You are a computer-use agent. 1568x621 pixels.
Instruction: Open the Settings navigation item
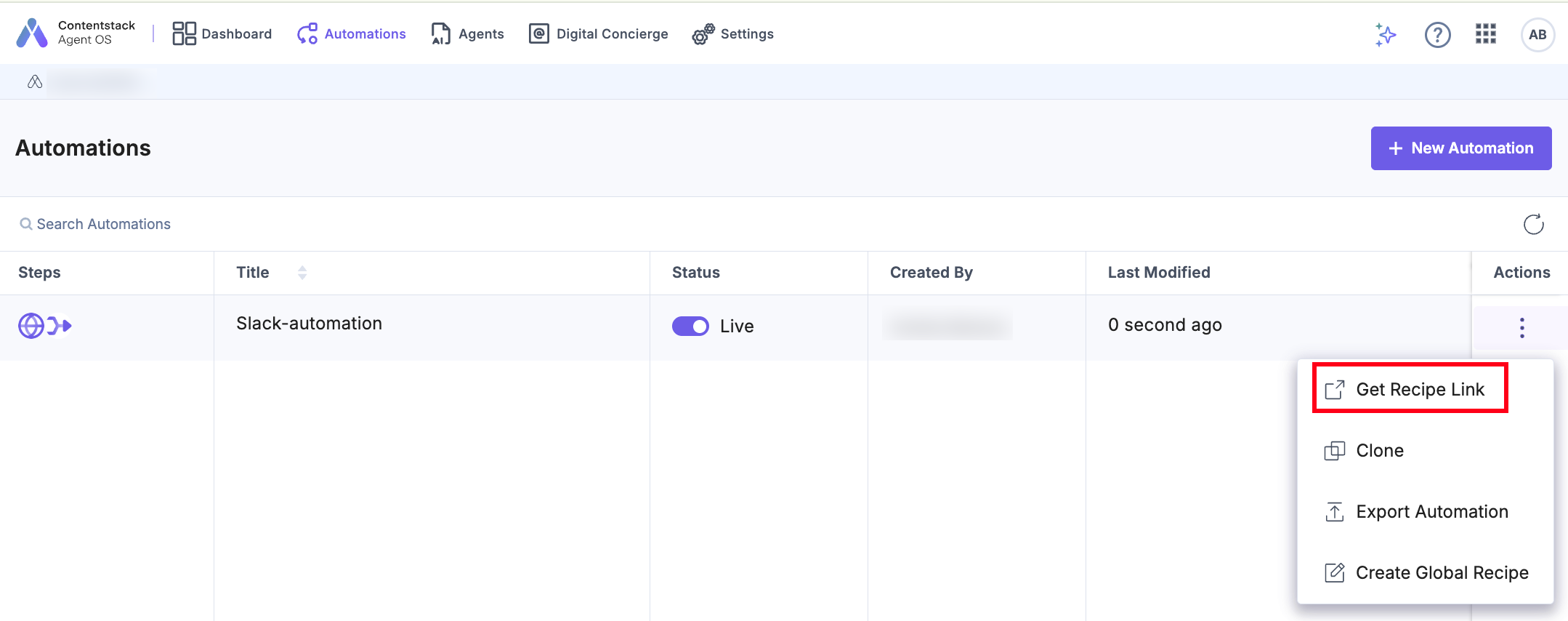click(x=733, y=34)
